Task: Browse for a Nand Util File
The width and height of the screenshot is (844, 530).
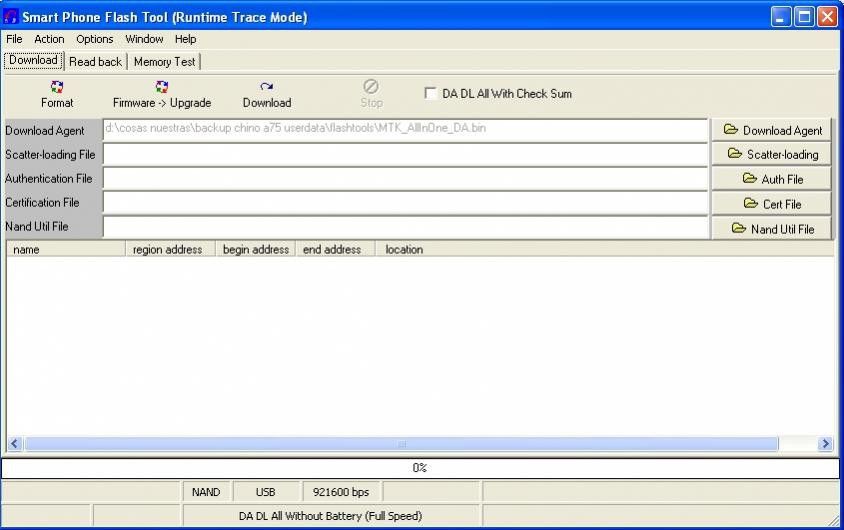Action: [x=772, y=229]
